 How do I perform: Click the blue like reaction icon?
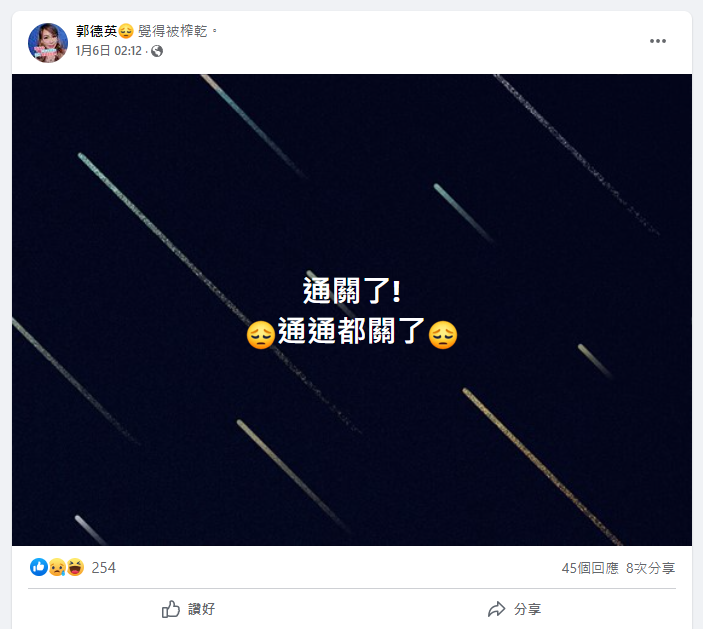point(39,567)
